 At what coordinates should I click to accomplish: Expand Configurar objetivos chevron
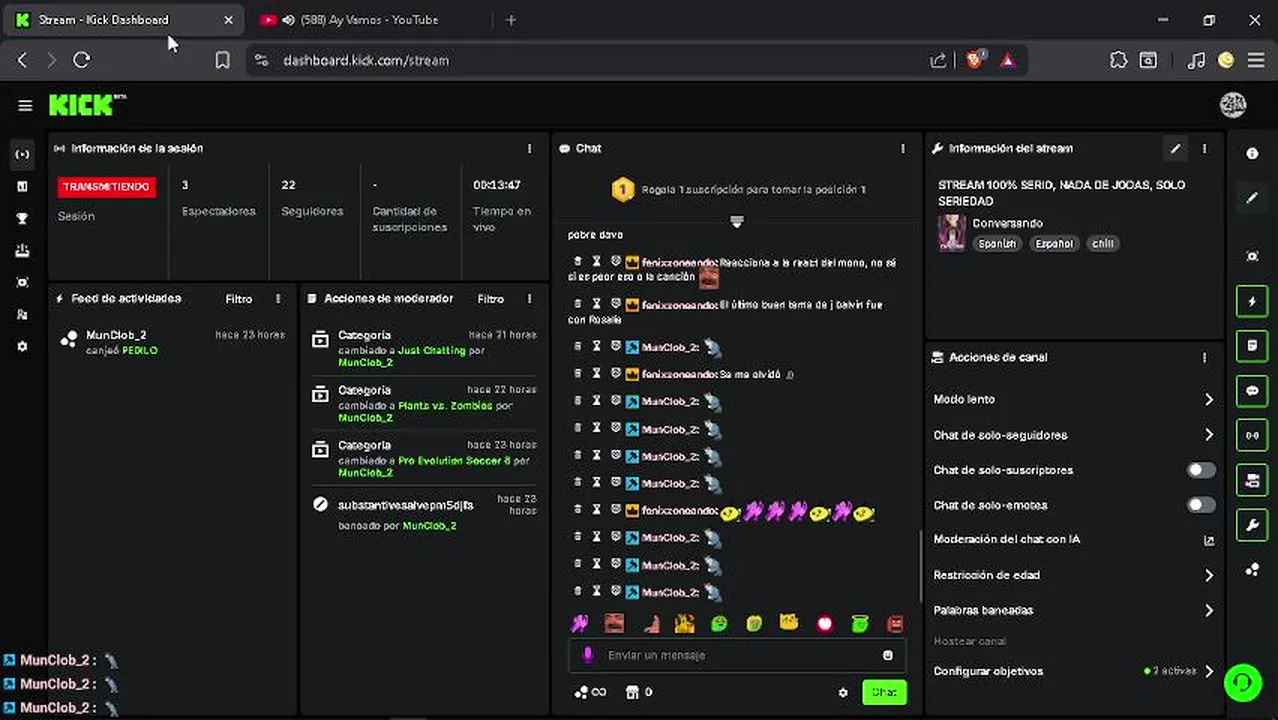point(1209,671)
